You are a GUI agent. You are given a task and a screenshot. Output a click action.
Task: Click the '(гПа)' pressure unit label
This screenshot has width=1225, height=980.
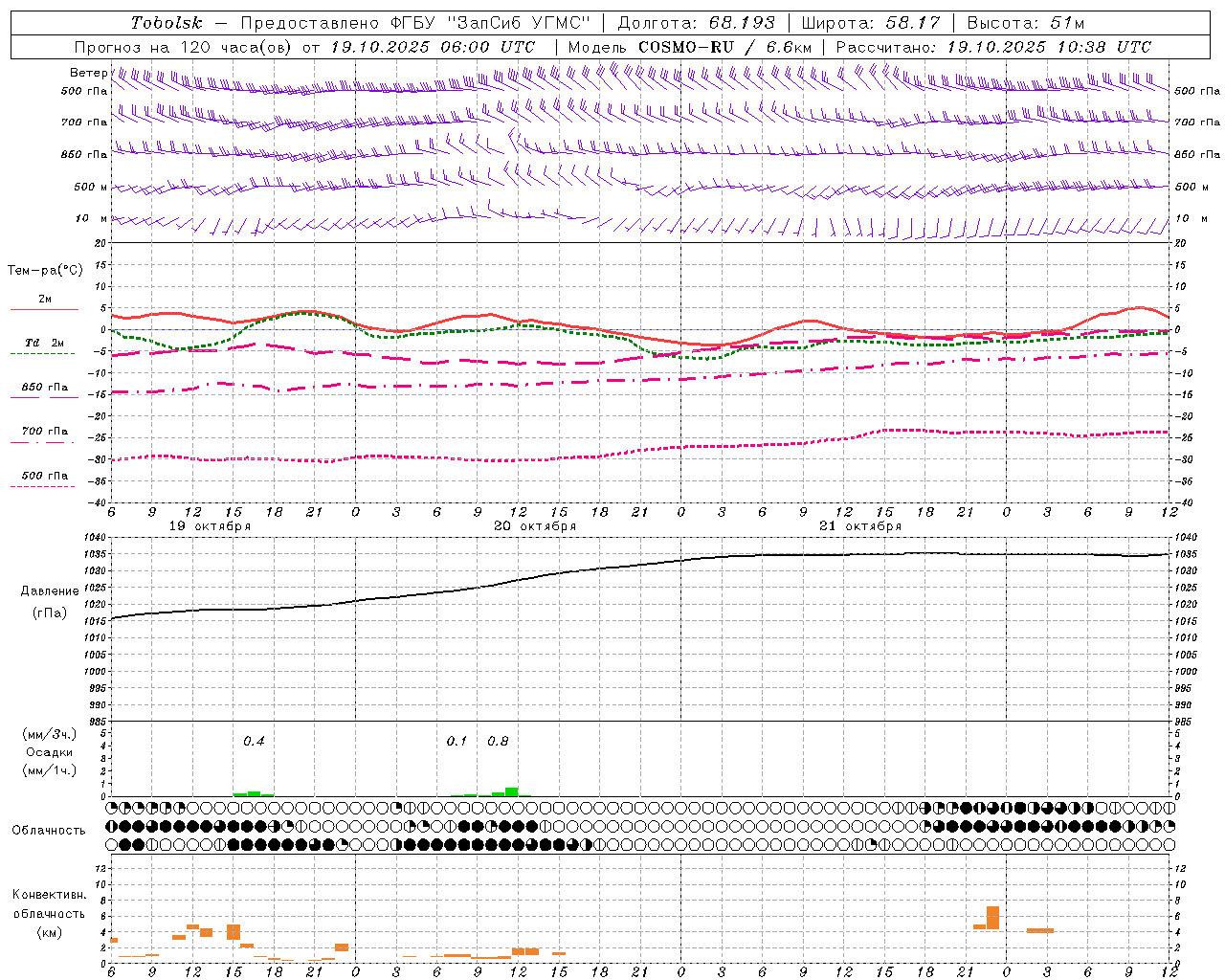50,613
